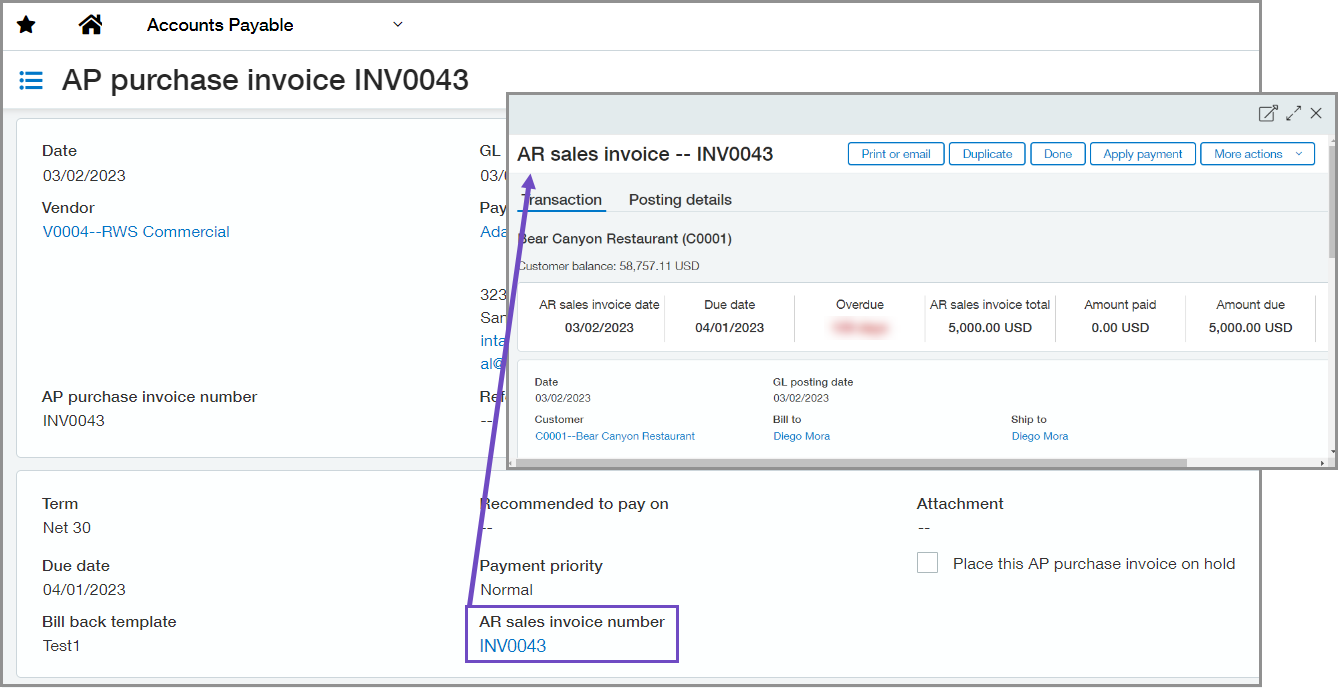Open popup in new window icon

point(1267,114)
